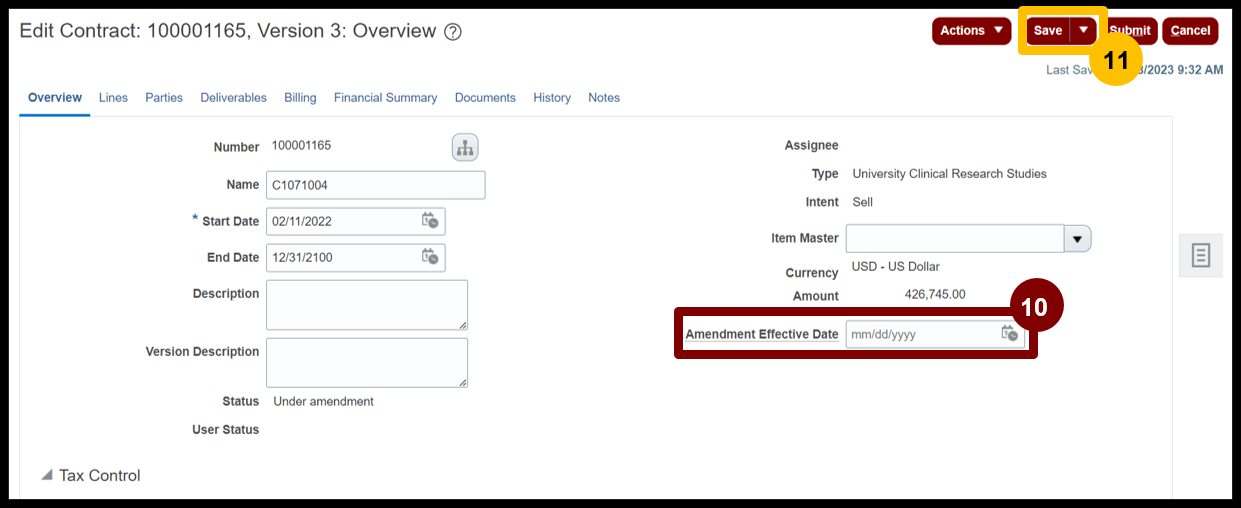Image resolution: width=1241 pixels, height=508 pixels.
Task: Click the help question mark icon
Action: [453, 32]
